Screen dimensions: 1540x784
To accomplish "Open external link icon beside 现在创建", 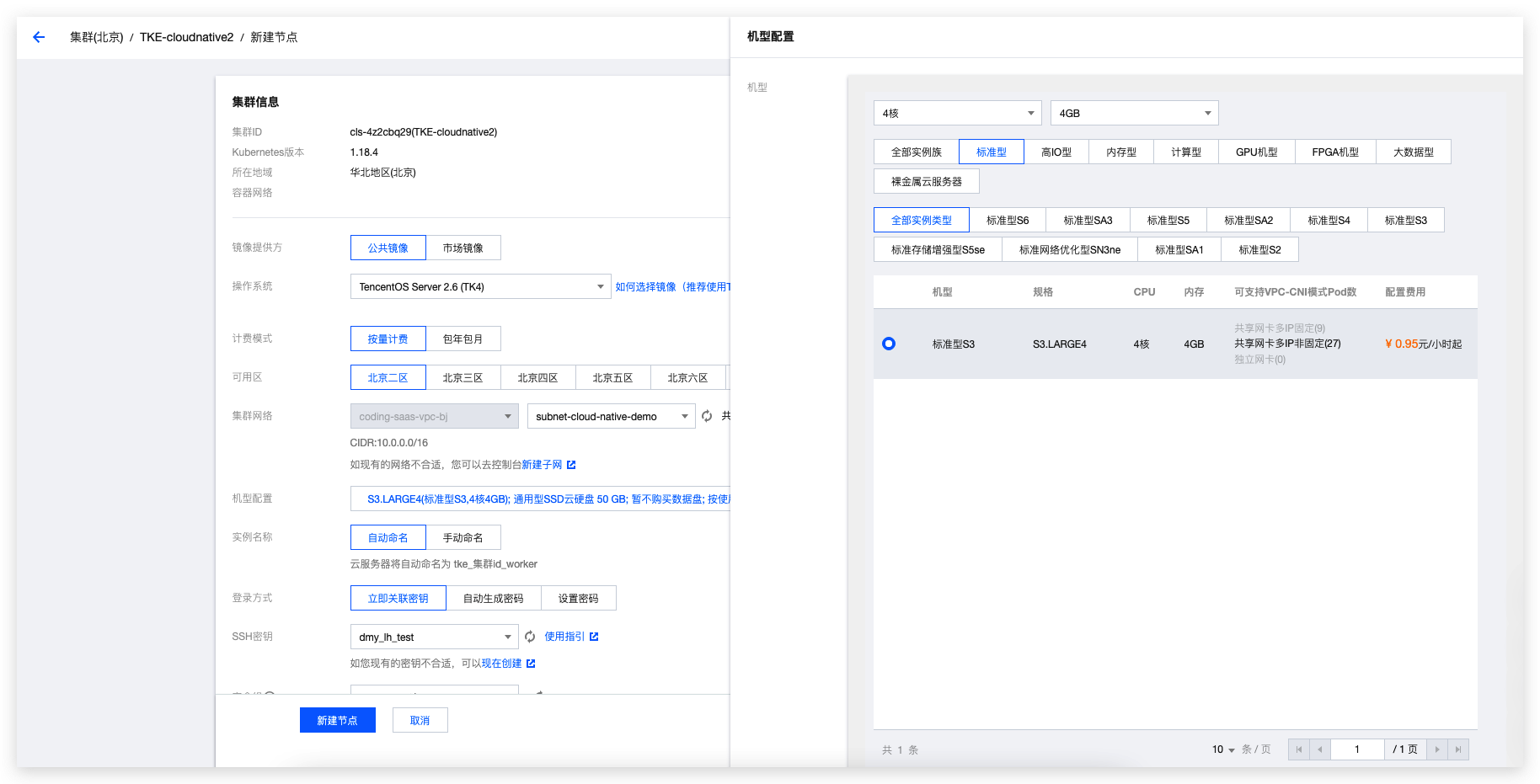I will point(531,664).
